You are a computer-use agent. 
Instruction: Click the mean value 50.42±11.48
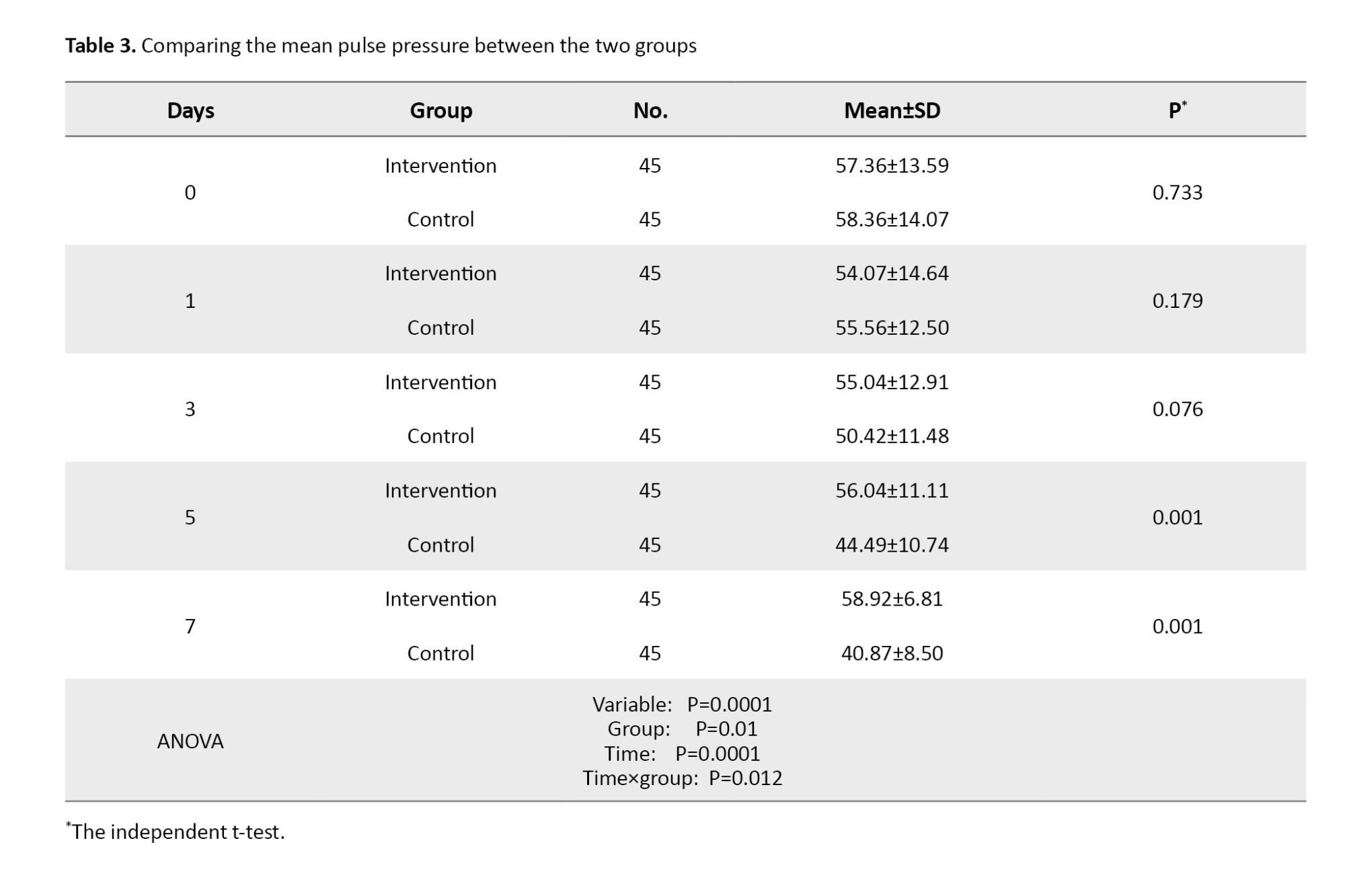892,436
